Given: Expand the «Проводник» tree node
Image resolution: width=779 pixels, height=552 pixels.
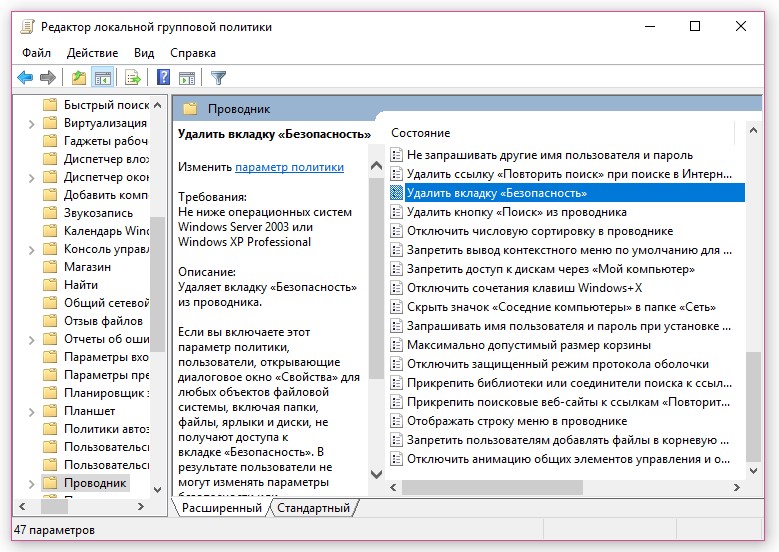Looking at the screenshot, I should [31, 483].
